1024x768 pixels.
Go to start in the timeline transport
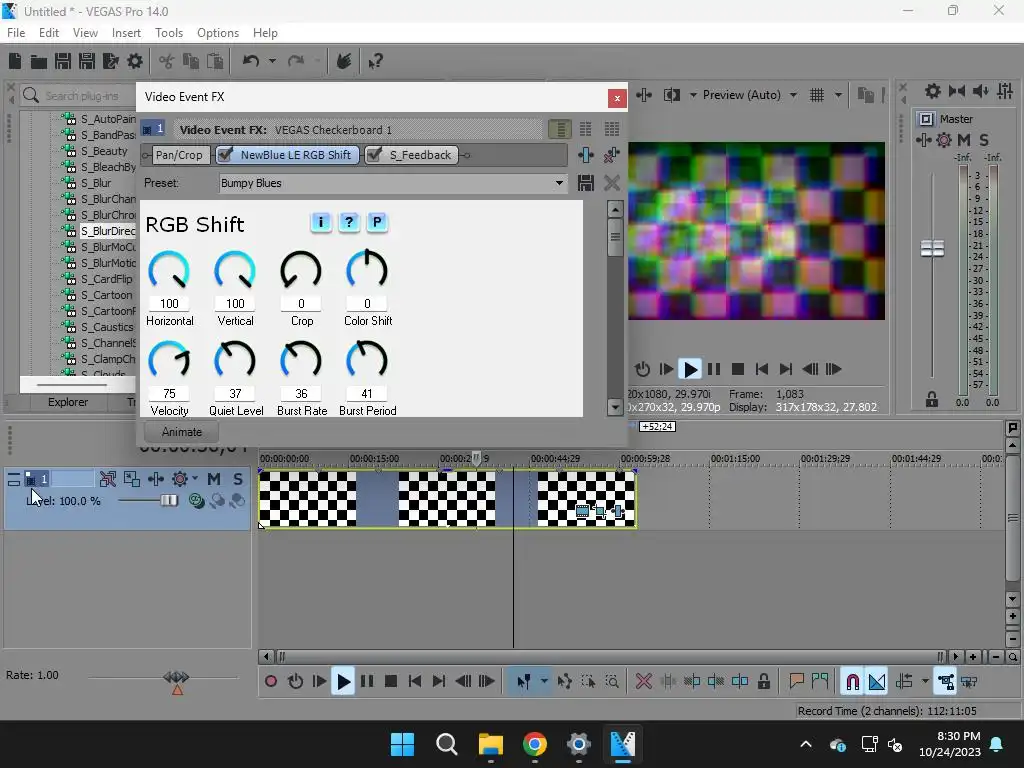coord(415,682)
